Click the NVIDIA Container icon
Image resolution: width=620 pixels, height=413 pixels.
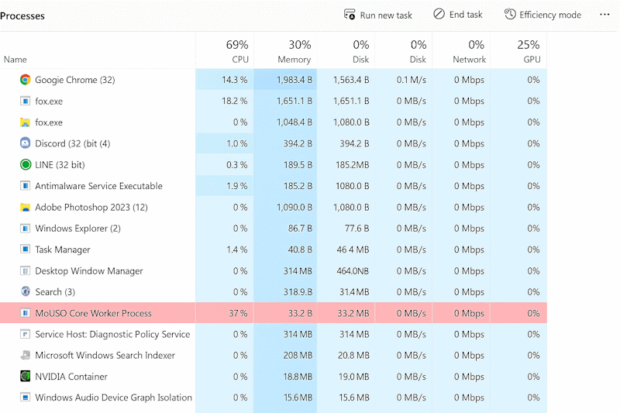25,376
